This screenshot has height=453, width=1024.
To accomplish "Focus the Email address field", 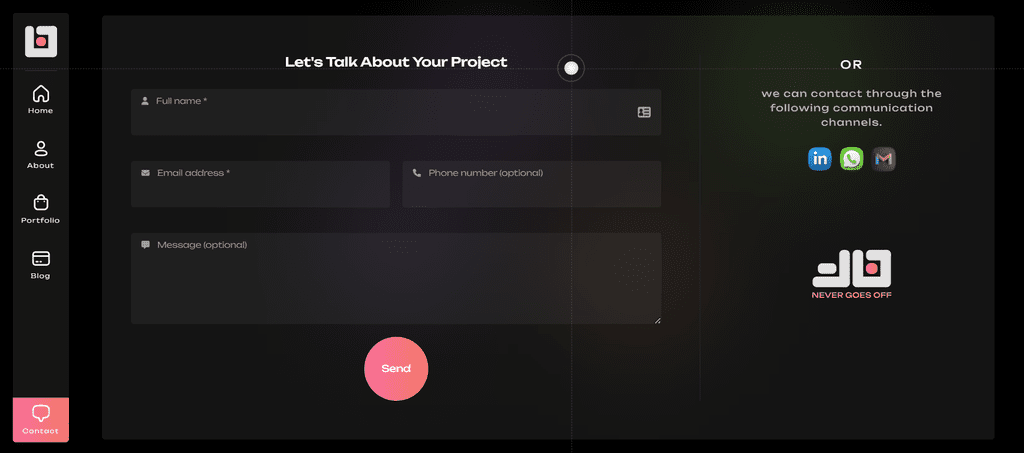I will pyautogui.click(x=261, y=184).
